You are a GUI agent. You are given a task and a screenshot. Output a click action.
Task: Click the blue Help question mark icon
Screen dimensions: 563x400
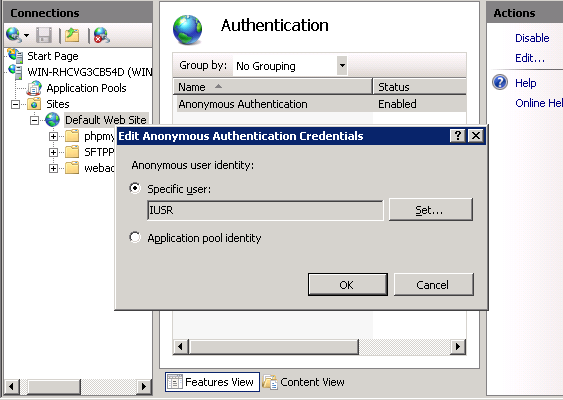(x=500, y=83)
